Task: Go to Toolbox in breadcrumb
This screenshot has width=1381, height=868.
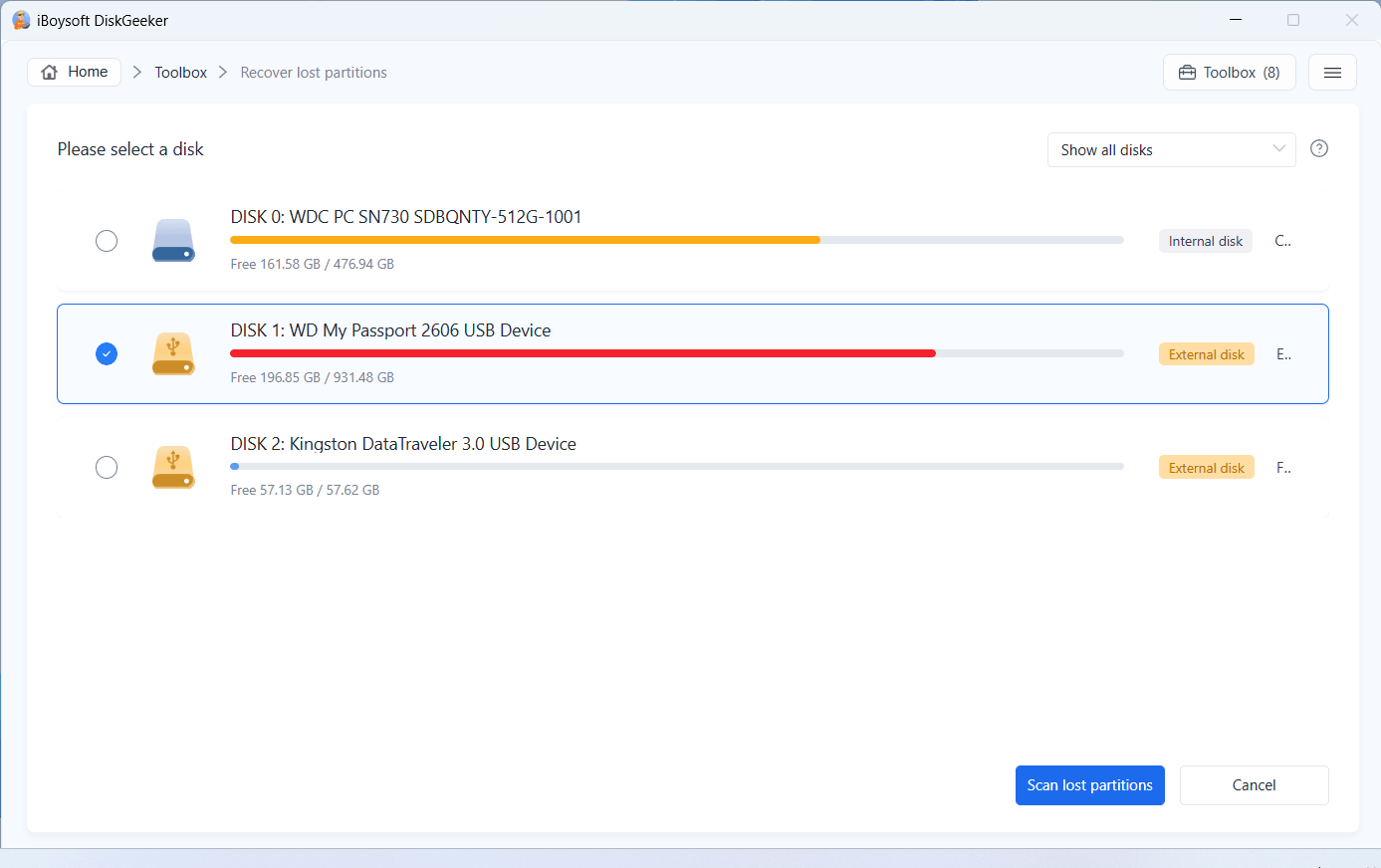Action: tap(180, 73)
